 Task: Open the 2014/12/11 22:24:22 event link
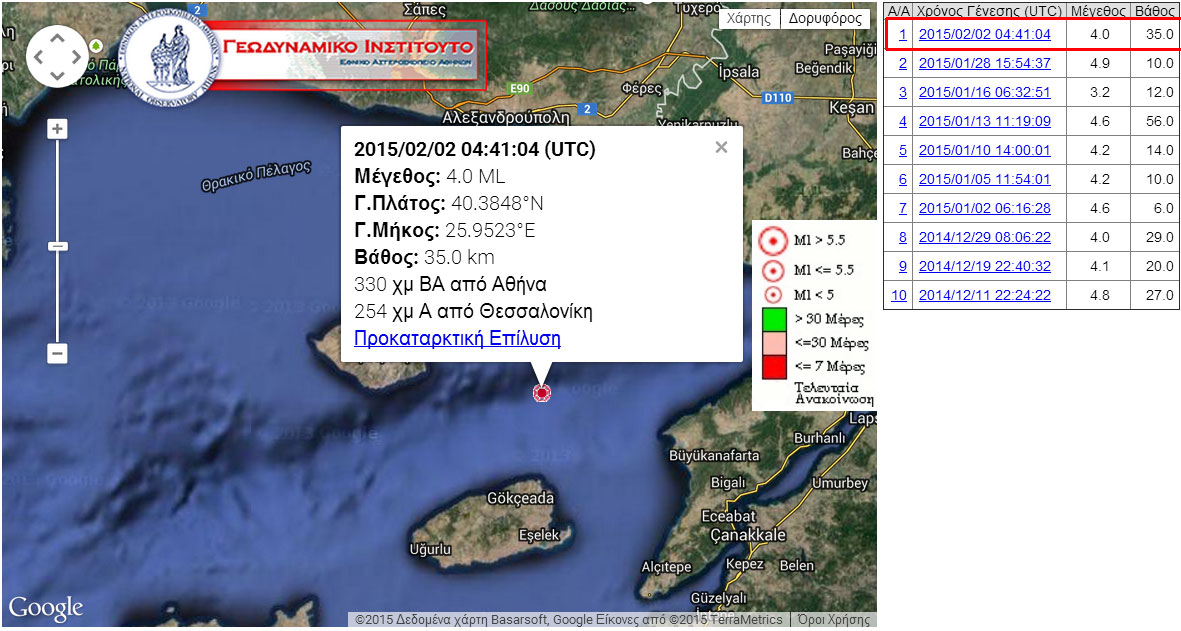[x=984, y=295]
